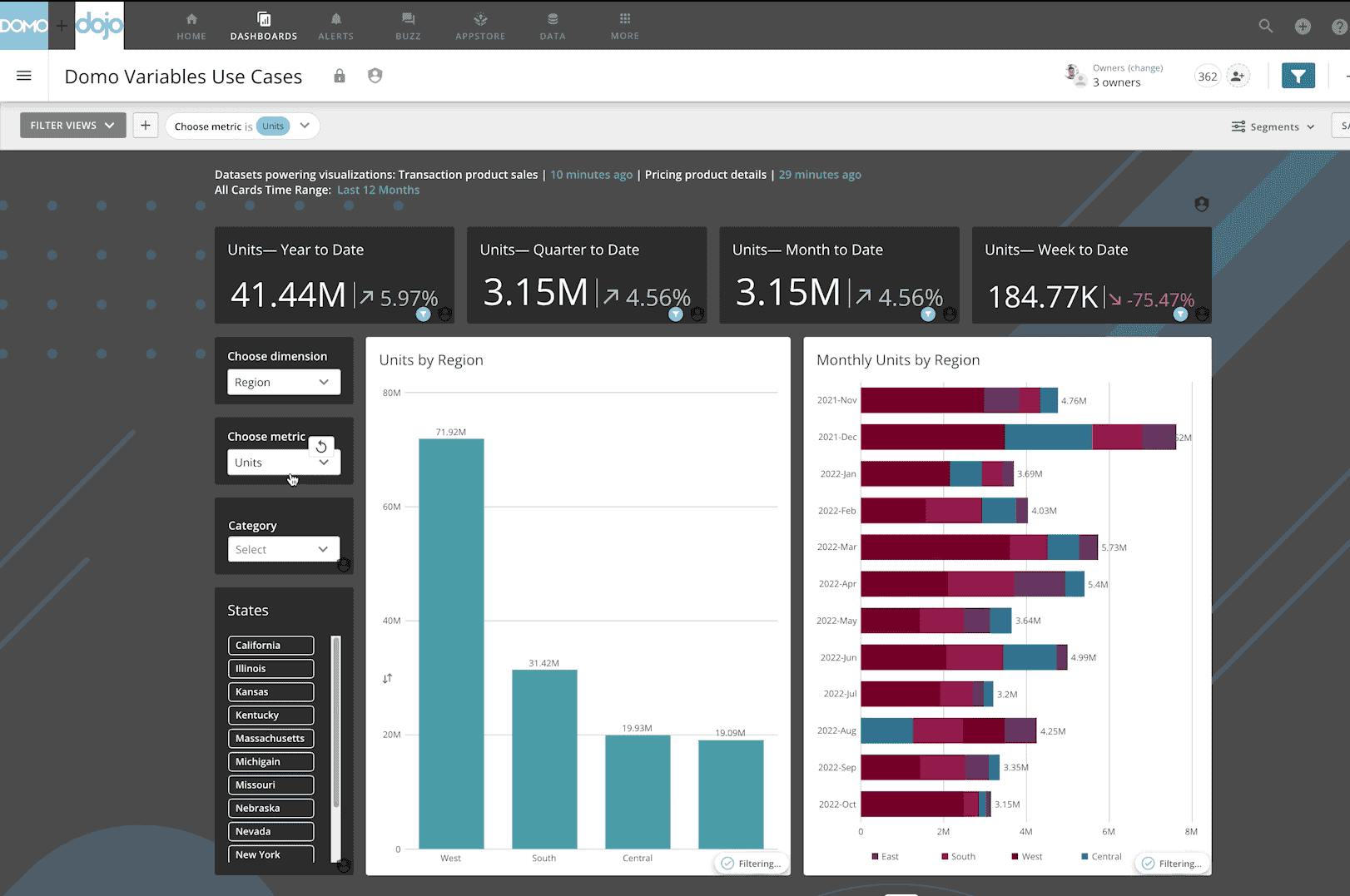Screen dimensions: 1350x896
Task: Click the Central legend color swatch
Action: point(1084,857)
